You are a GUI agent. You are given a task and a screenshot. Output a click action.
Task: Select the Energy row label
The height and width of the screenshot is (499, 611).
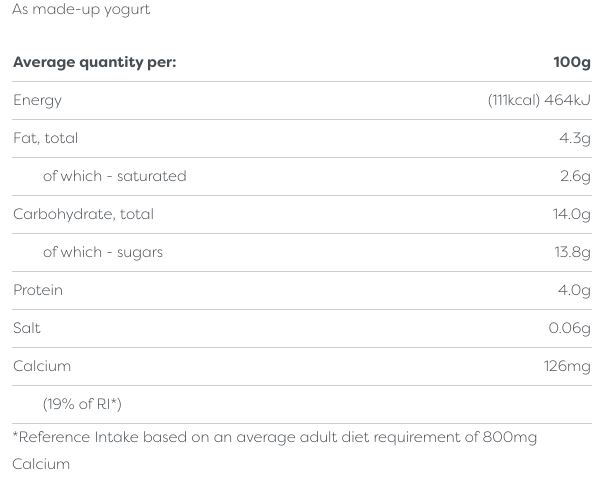(x=37, y=100)
